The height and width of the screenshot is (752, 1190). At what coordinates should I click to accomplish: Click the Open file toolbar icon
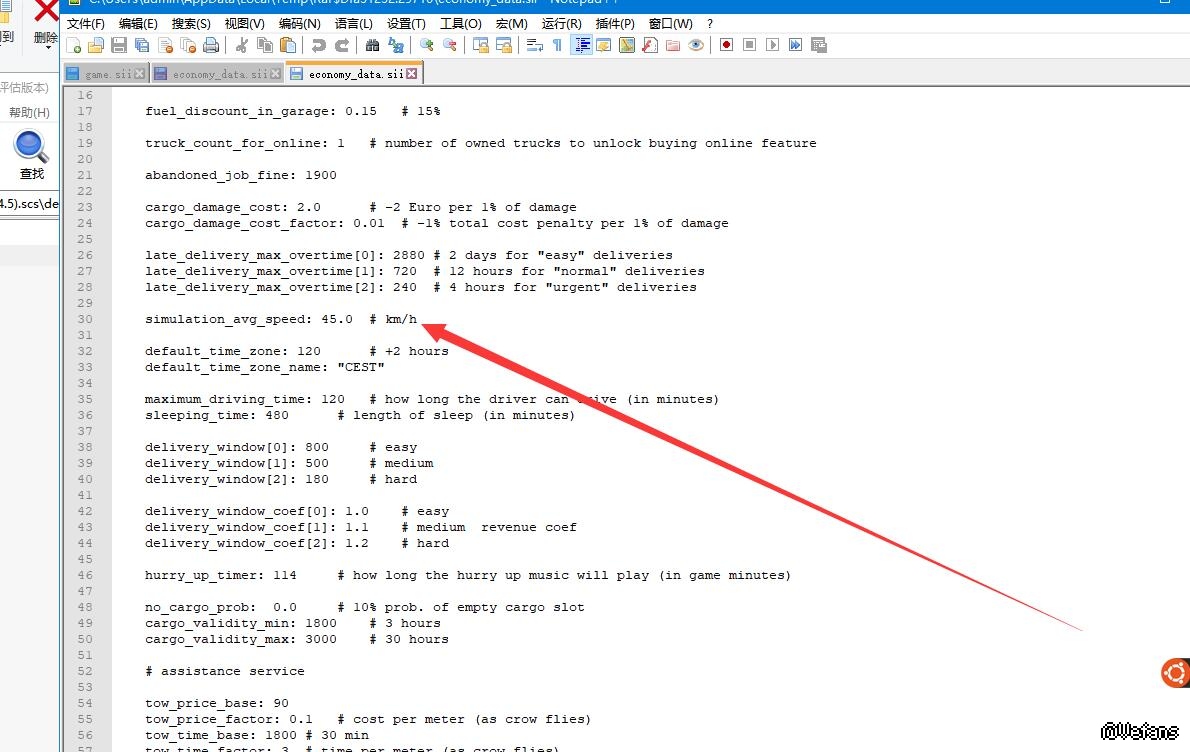96,46
